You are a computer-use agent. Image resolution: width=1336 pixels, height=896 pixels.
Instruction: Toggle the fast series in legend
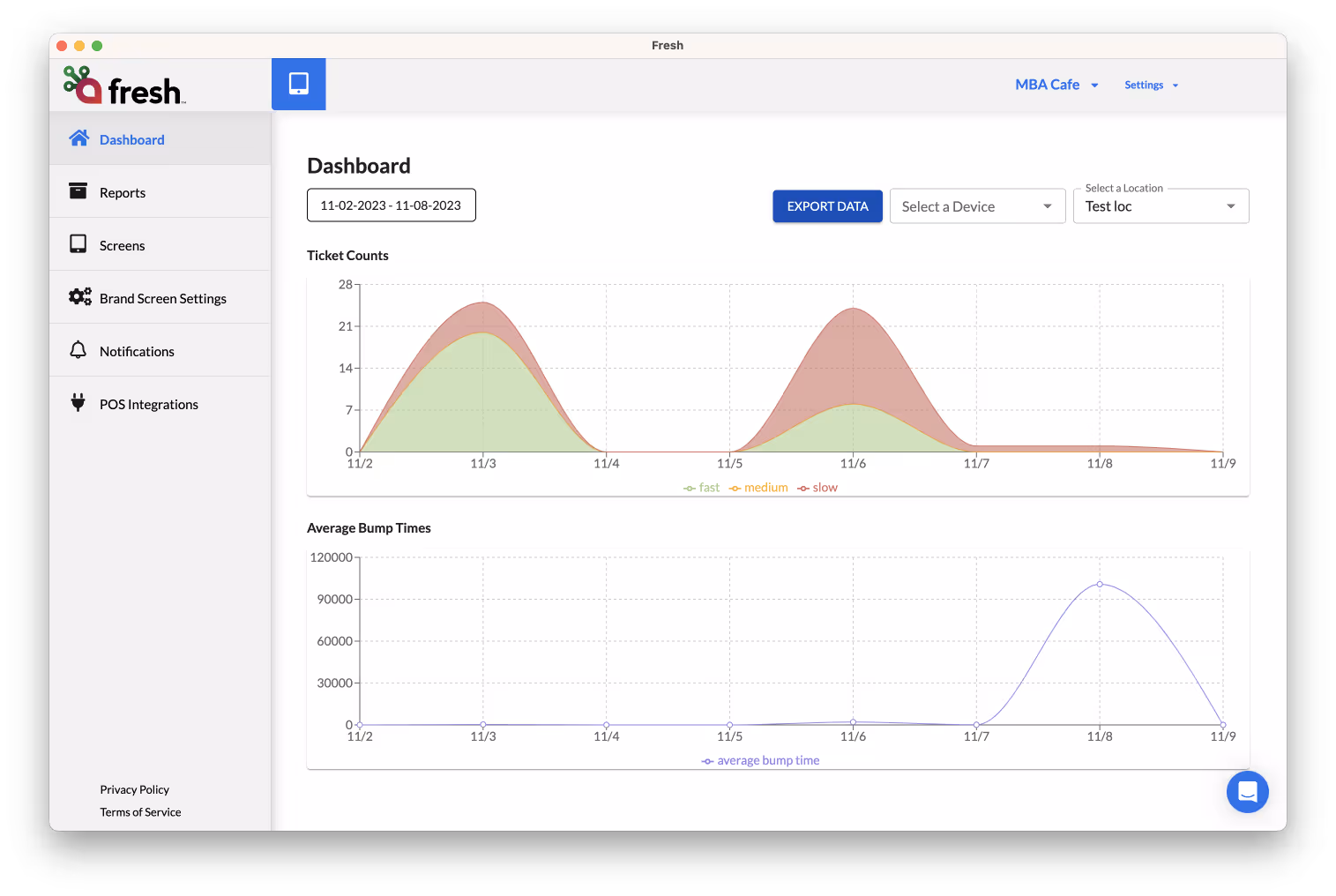point(702,488)
